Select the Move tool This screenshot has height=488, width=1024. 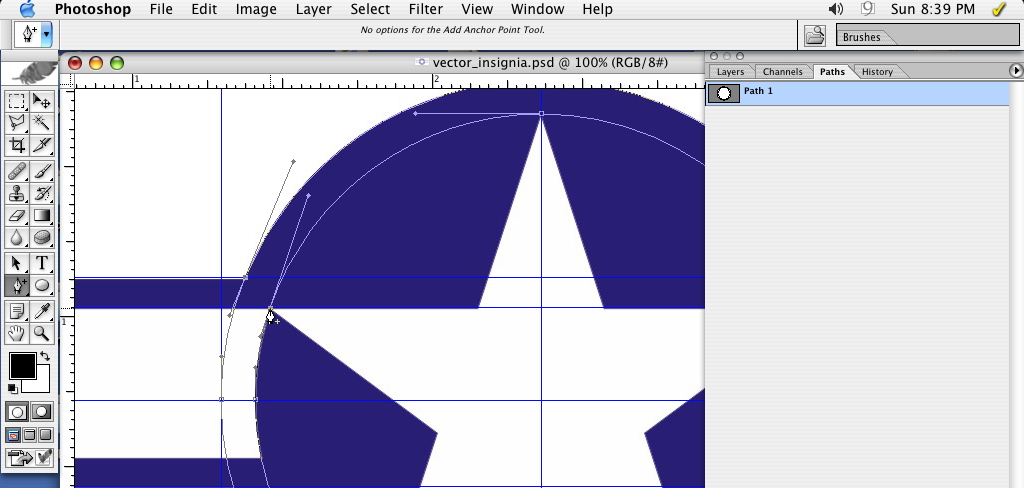(x=42, y=101)
